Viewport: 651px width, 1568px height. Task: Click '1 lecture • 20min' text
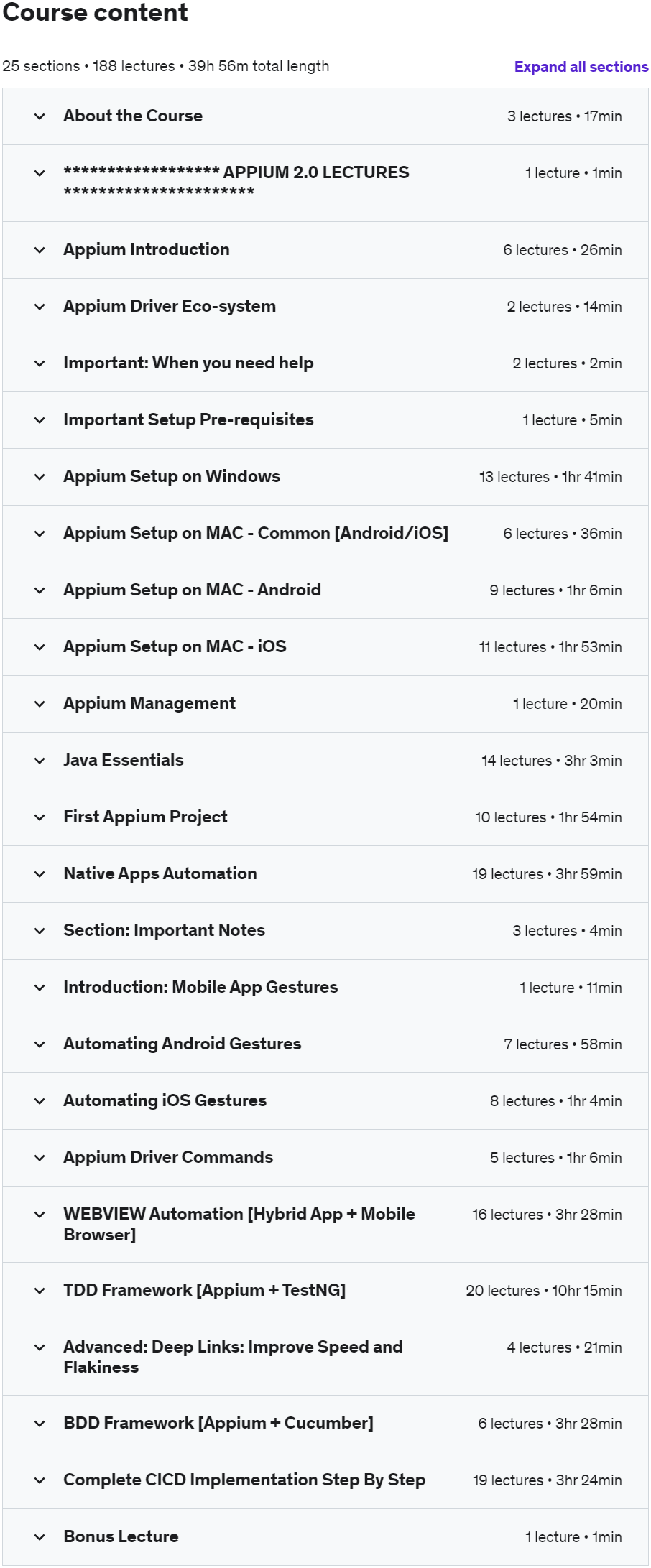(x=568, y=704)
